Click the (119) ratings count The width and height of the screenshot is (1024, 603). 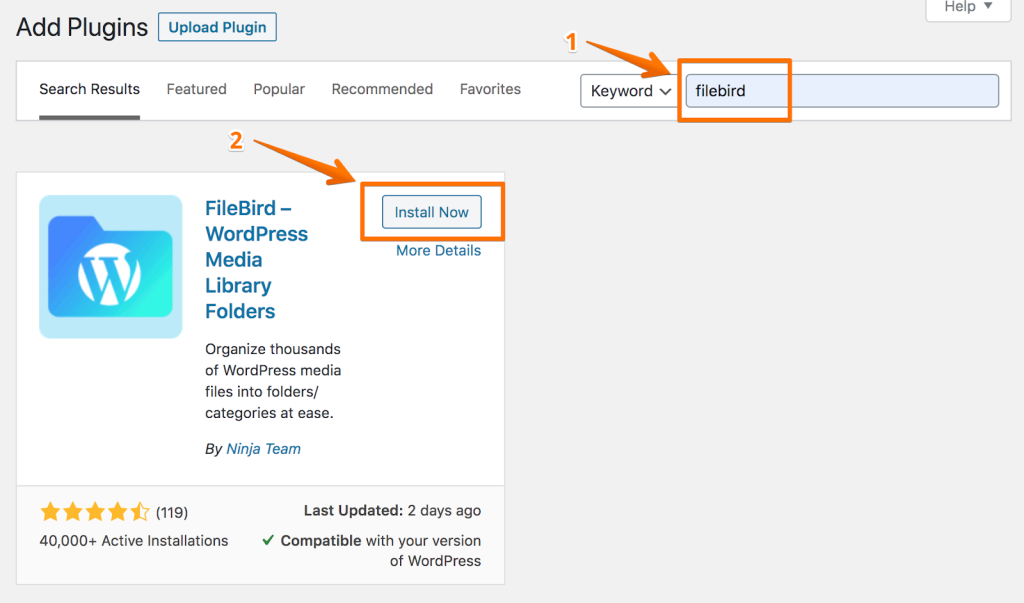click(172, 512)
